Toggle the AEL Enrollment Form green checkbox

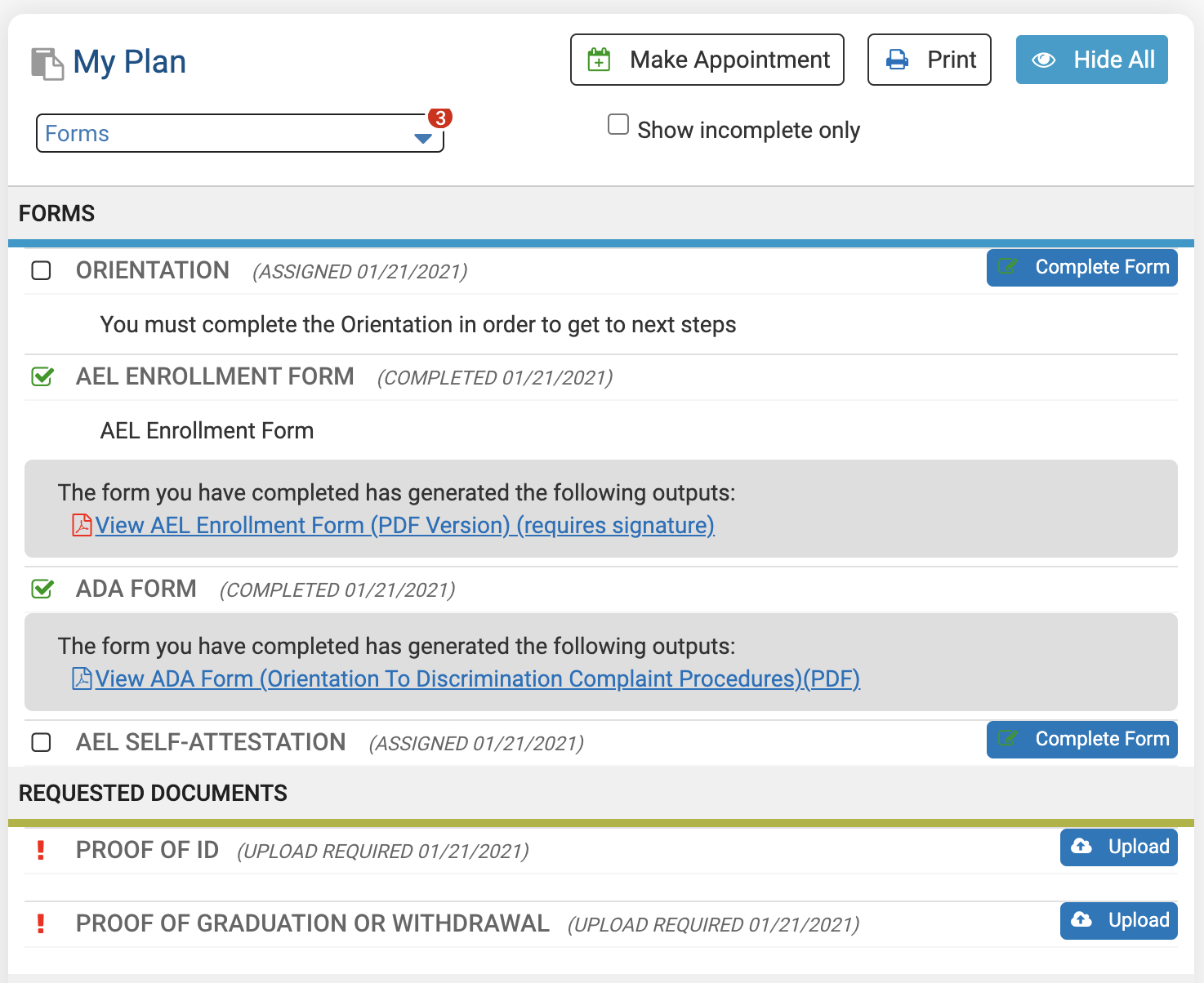pos(42,376)
